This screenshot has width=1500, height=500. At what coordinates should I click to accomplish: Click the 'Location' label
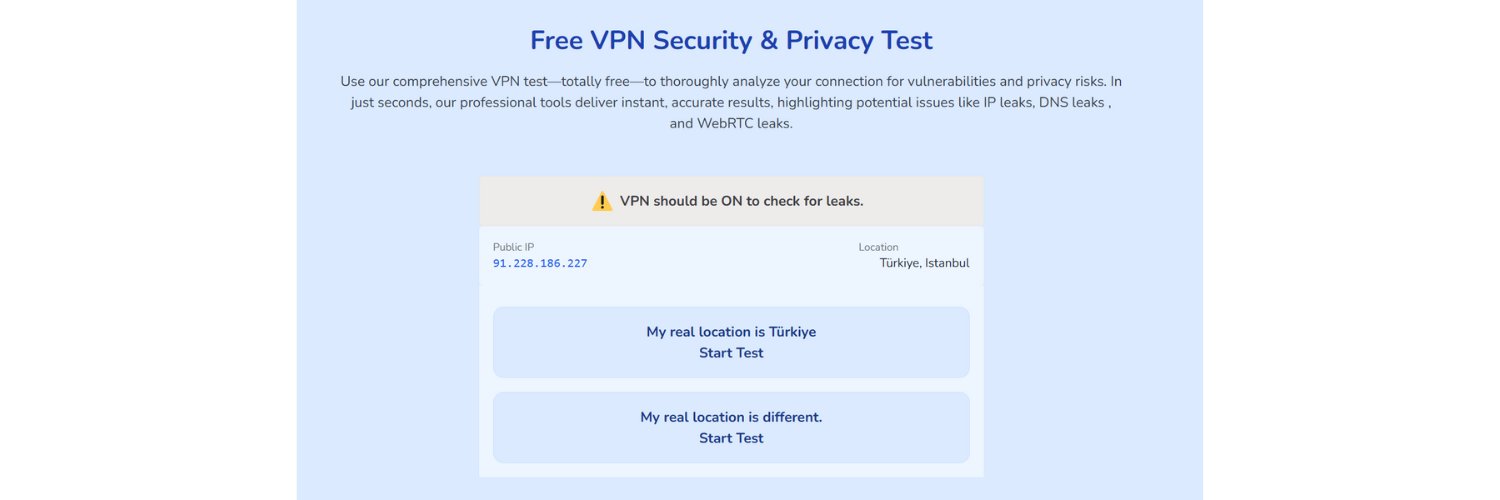[878, 247]
